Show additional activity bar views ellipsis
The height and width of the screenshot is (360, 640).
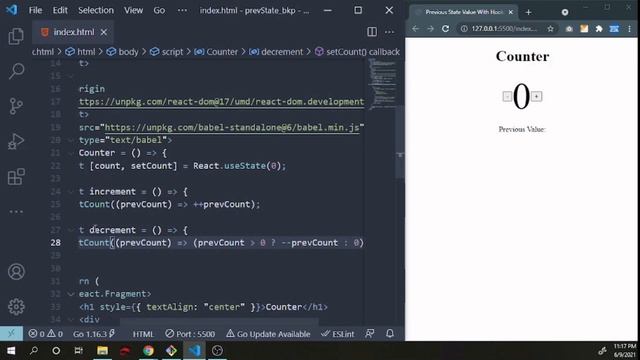16,211
